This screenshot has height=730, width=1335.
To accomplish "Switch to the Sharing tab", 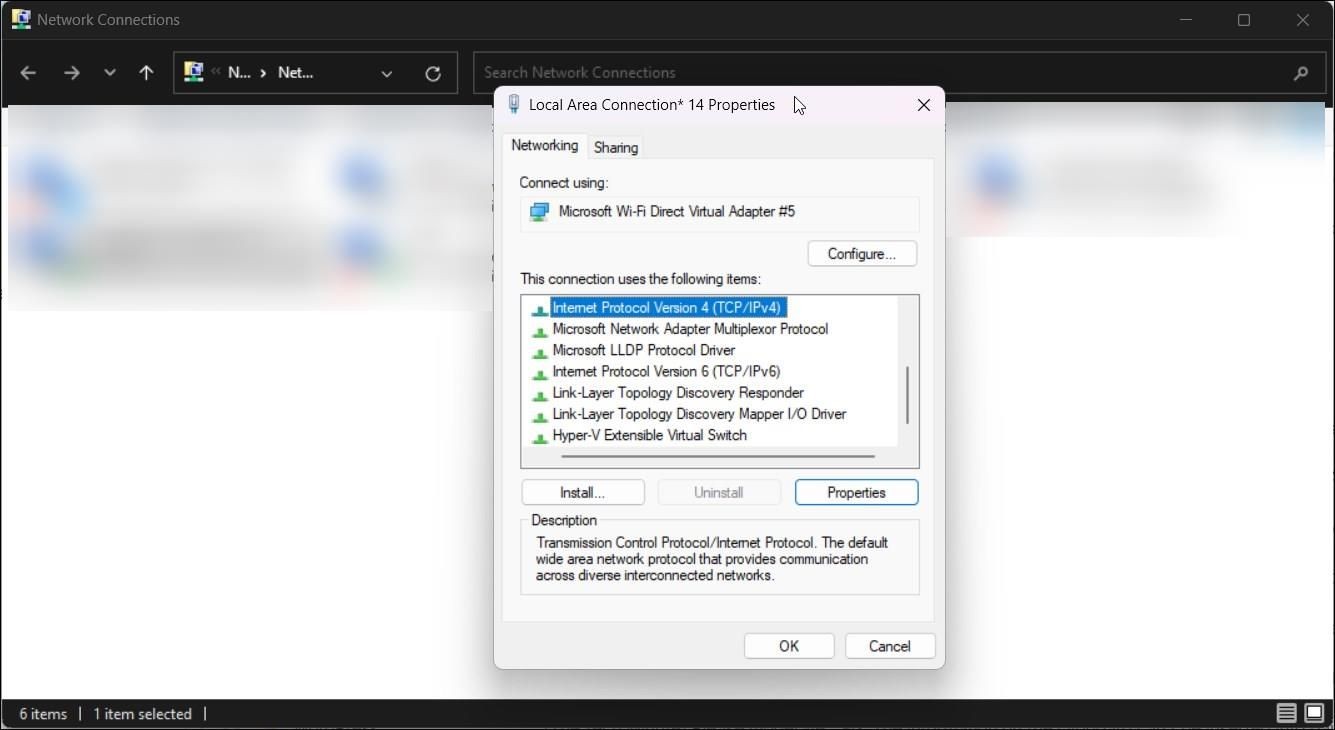I will (x=616, y=148).
